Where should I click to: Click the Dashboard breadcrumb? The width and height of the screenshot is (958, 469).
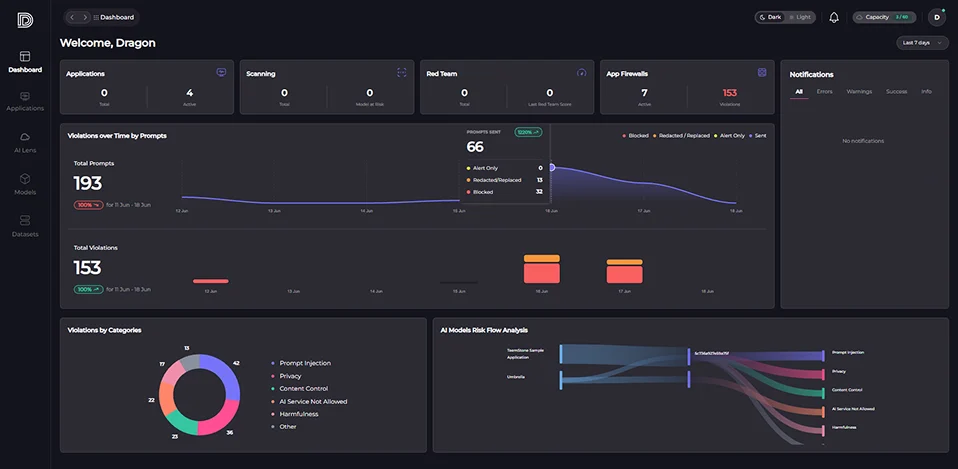[114, 17]
